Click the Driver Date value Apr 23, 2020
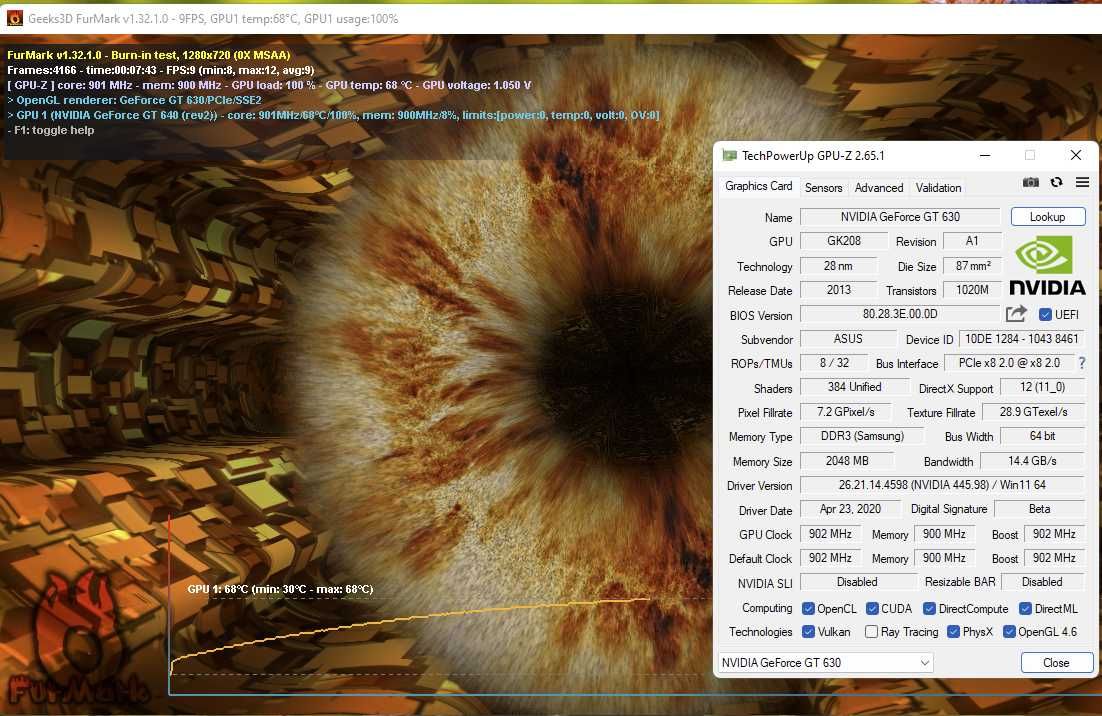Image resolution: width=1102 pixels, height=716 pixels. point(850,509)
